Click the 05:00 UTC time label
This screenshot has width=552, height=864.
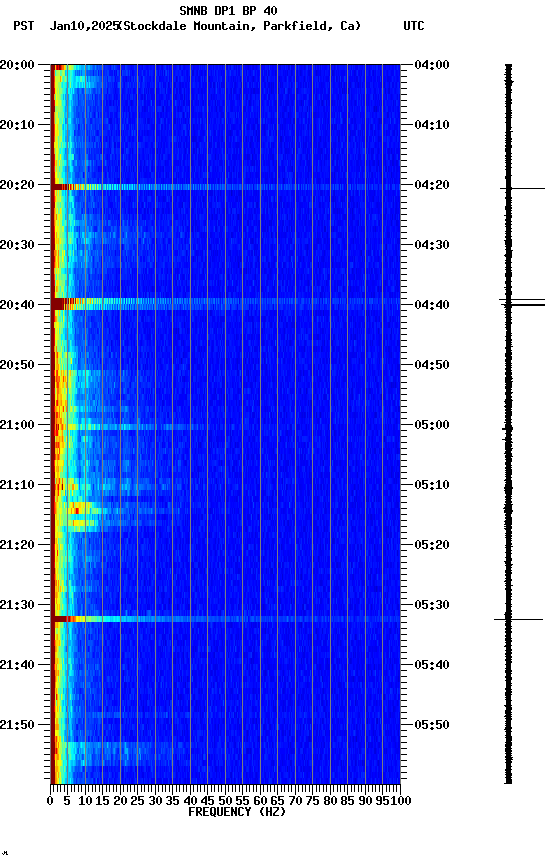click(x=432, y=425)
